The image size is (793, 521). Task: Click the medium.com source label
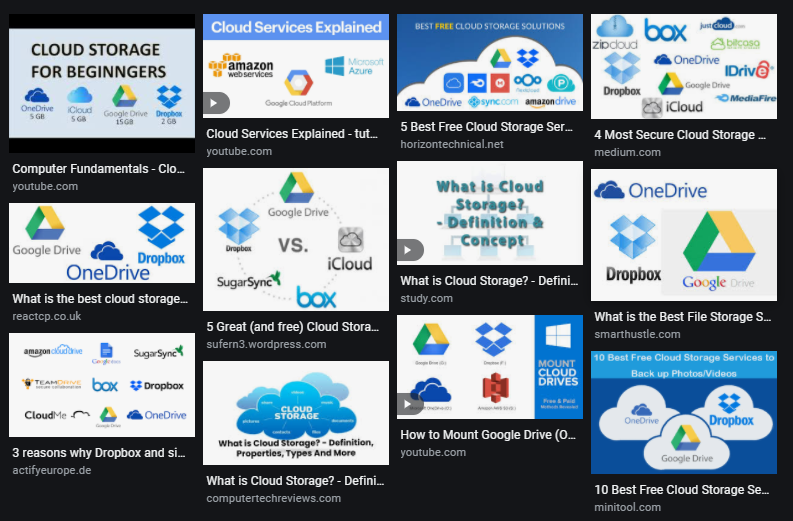coord(628,153)
